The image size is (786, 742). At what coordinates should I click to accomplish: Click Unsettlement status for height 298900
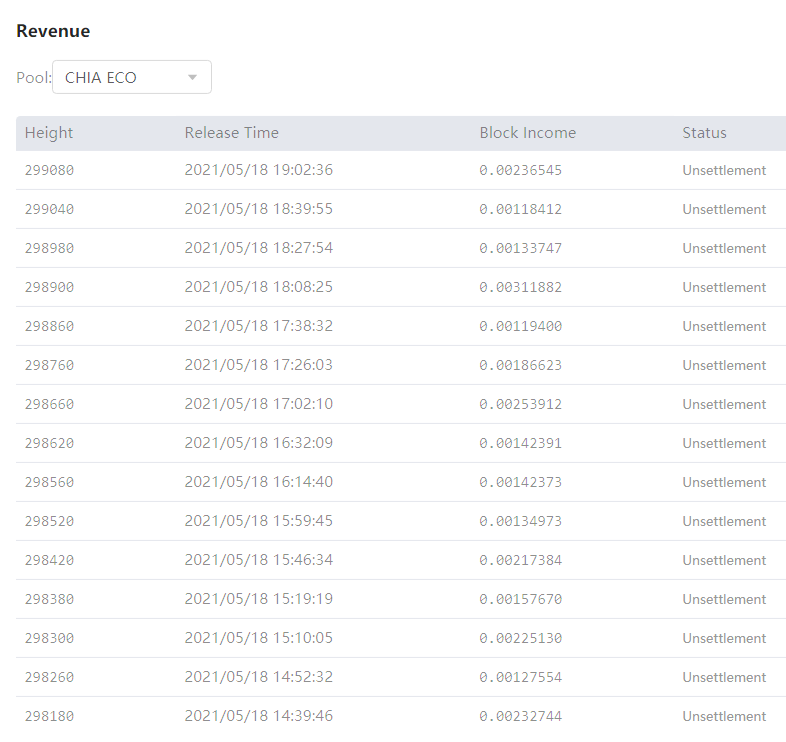[724, 287]
